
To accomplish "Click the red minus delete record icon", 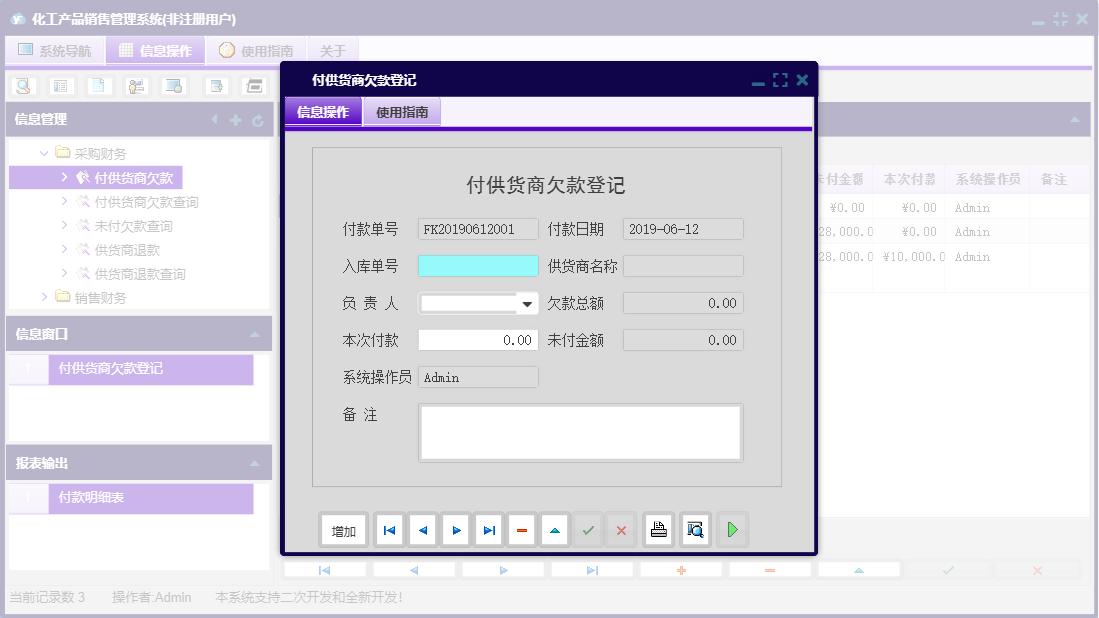I will [x=521, y=530].
